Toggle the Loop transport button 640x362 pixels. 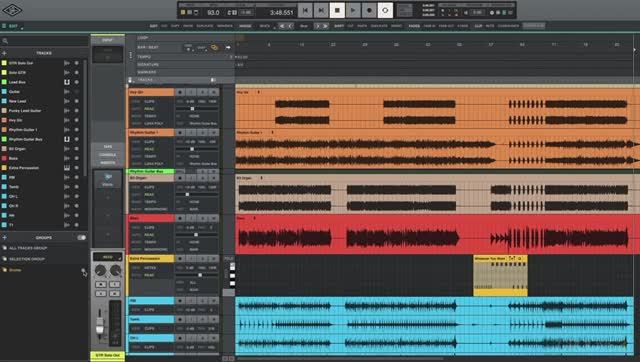pos(385,10)
